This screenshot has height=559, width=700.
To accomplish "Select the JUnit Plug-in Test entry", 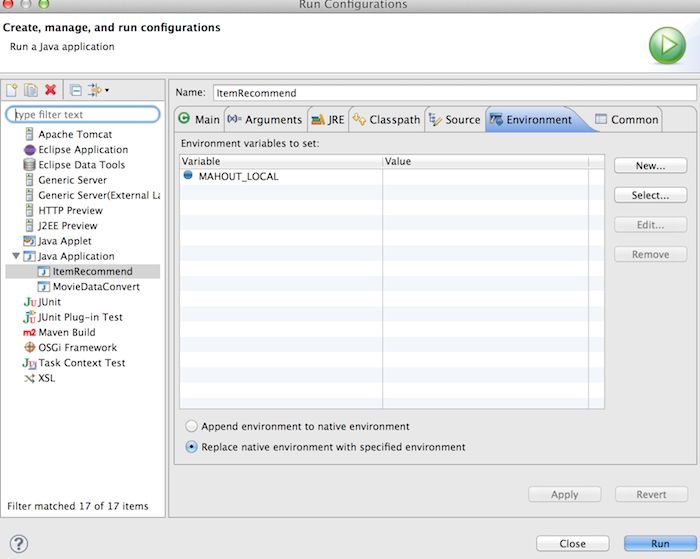I will point(80,317).
